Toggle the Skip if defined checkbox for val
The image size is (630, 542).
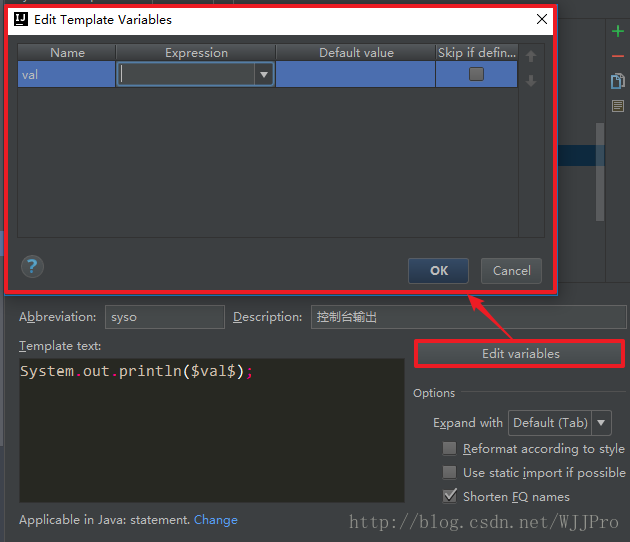pyautogui.click(x=476, y=74)
